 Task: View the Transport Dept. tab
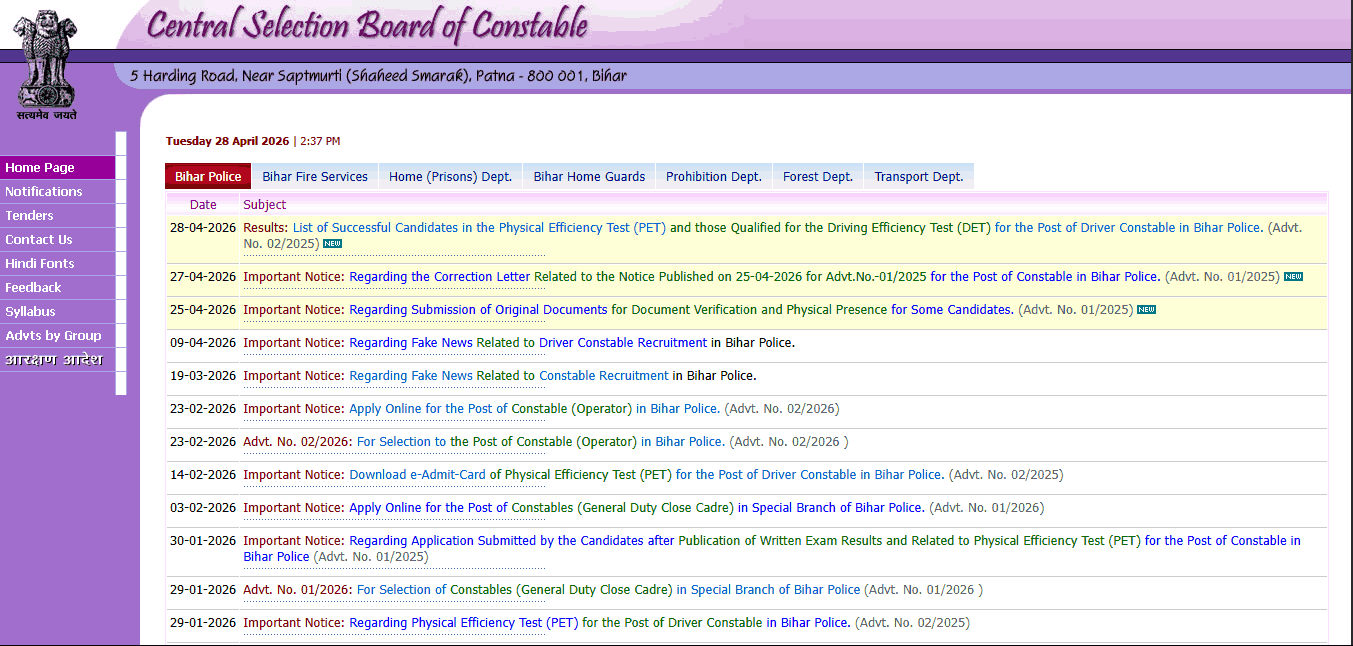click(917, 175)
